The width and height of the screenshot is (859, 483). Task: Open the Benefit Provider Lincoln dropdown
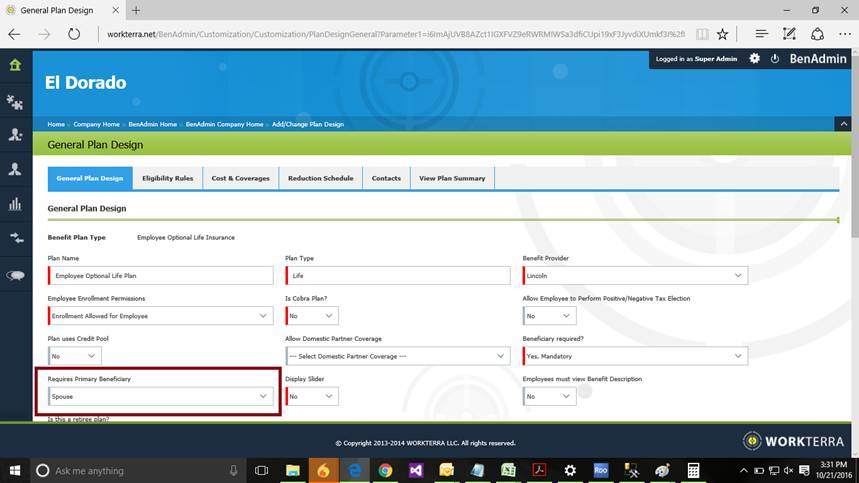(x=635, y=275)
